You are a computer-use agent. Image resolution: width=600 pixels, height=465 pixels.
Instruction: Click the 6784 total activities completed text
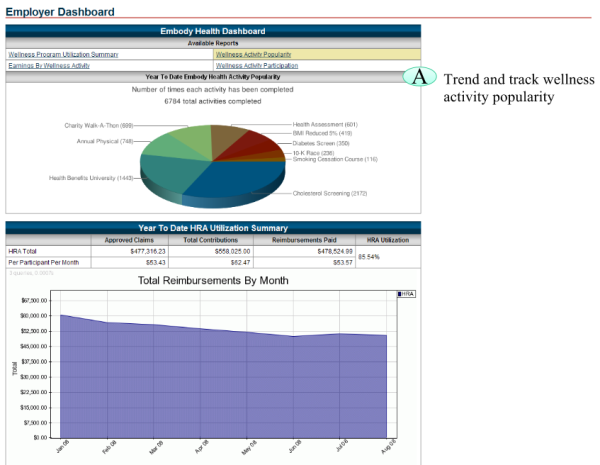coord(213,101)
